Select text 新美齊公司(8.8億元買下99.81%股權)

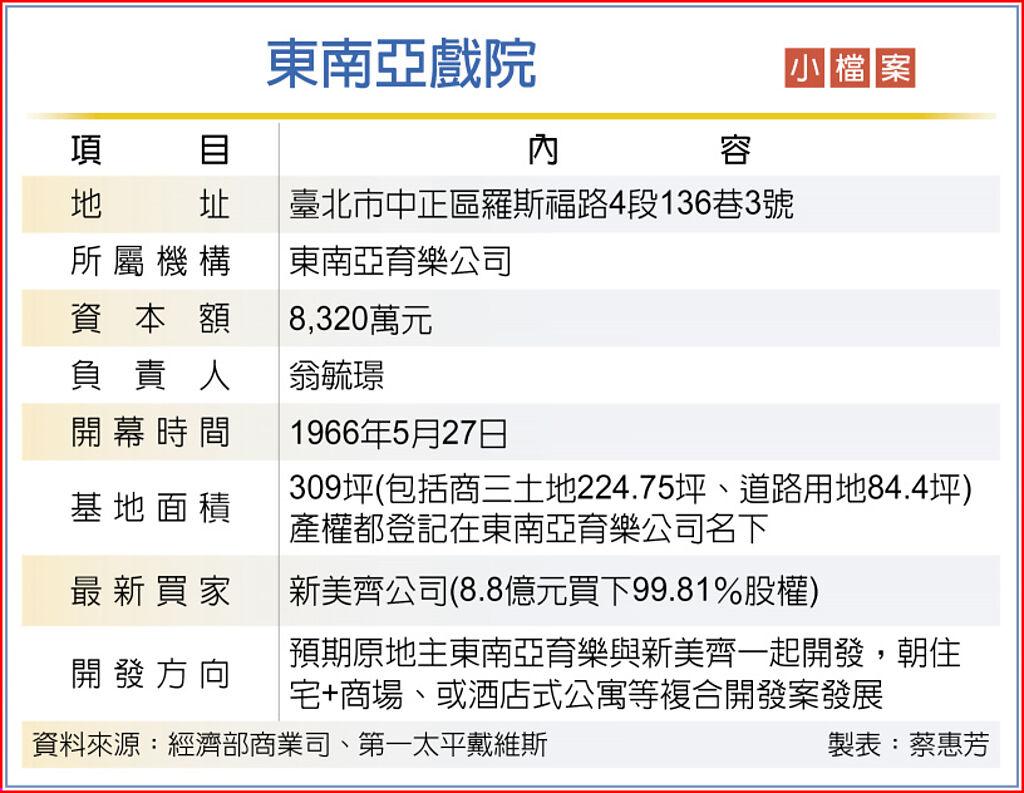pos(554,591)
